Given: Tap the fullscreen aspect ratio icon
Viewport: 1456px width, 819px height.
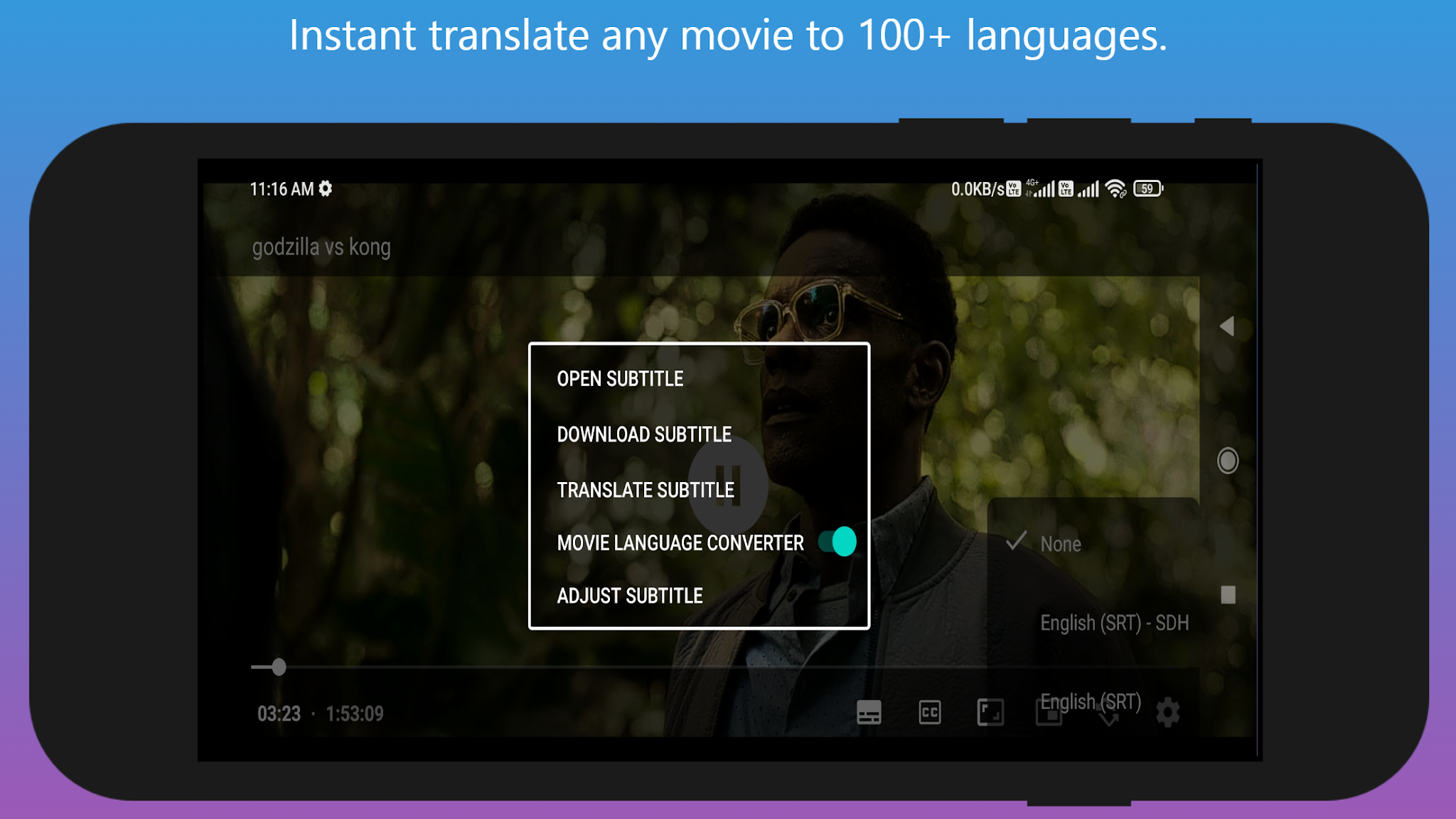Looking at the screenshot, I should [x=990, y=712].
